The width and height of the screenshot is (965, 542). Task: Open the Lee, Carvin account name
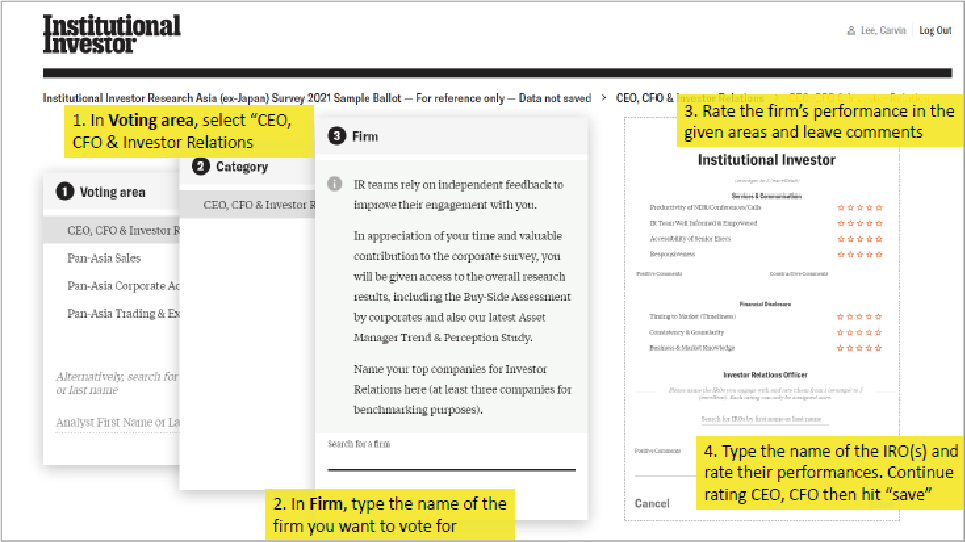click(x=883, y=30)
